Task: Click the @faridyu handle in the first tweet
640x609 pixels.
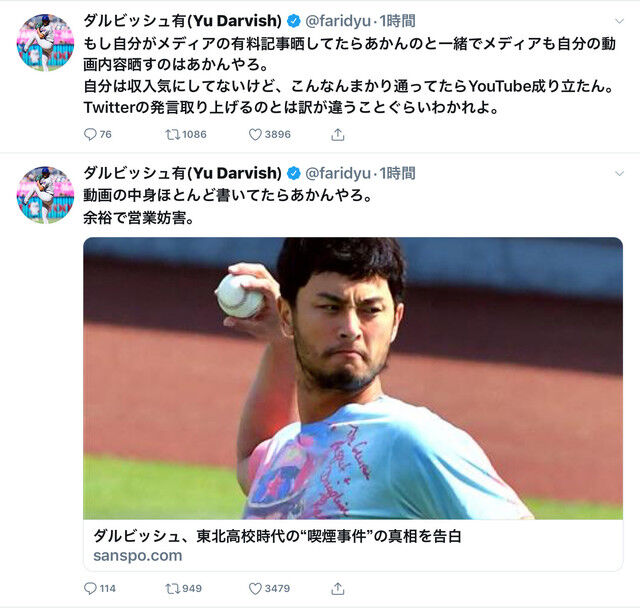Action: click(338, 21)
